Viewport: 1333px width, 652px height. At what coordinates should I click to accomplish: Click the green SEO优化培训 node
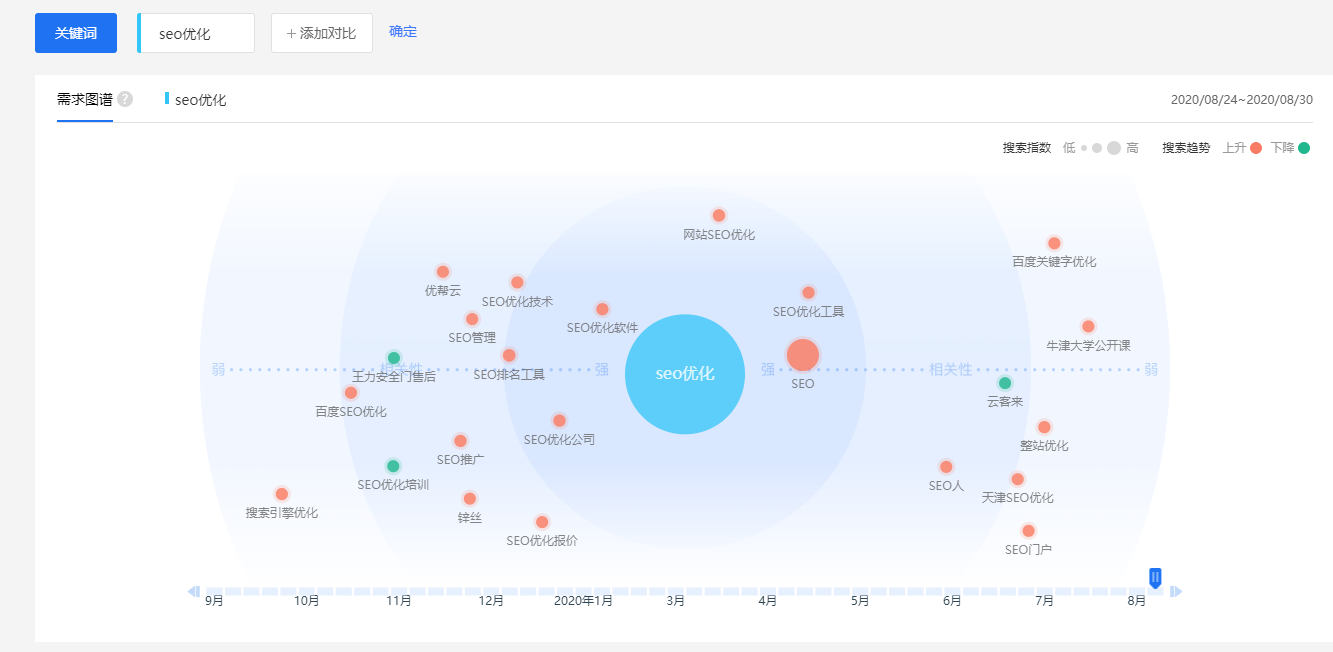click(x=393, y=466)
